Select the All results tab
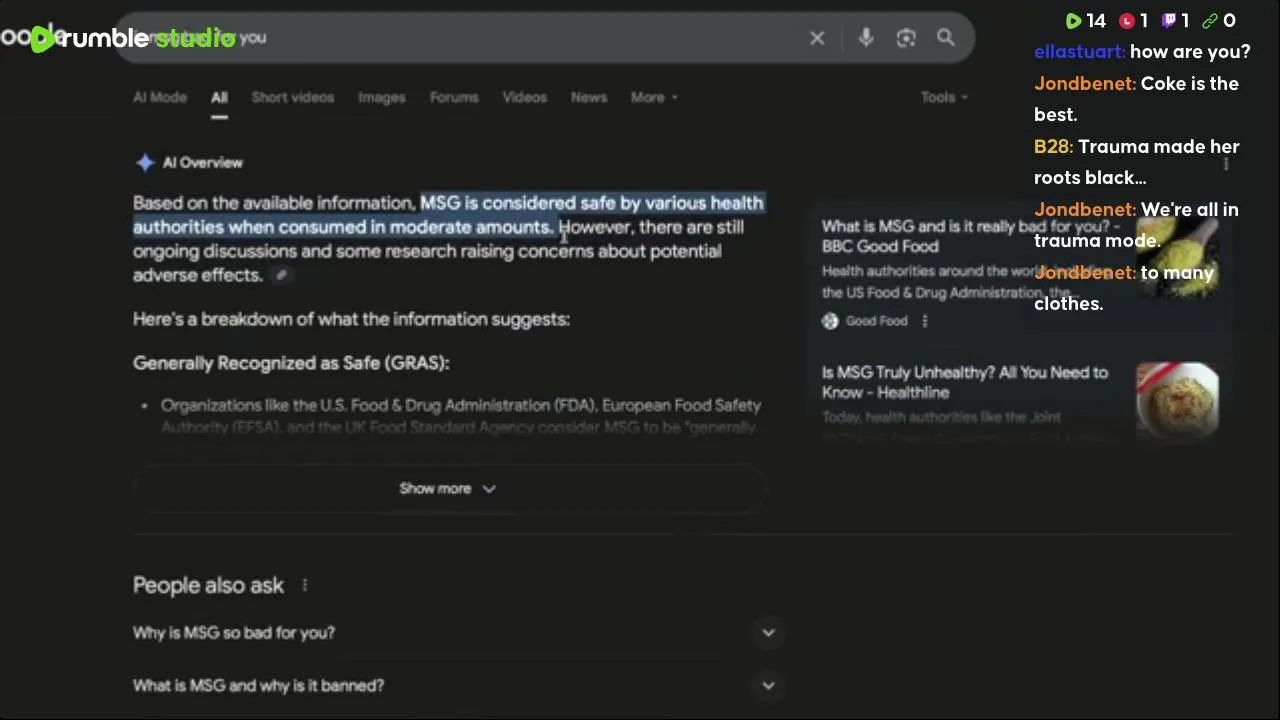 click(x=219, y=97)
